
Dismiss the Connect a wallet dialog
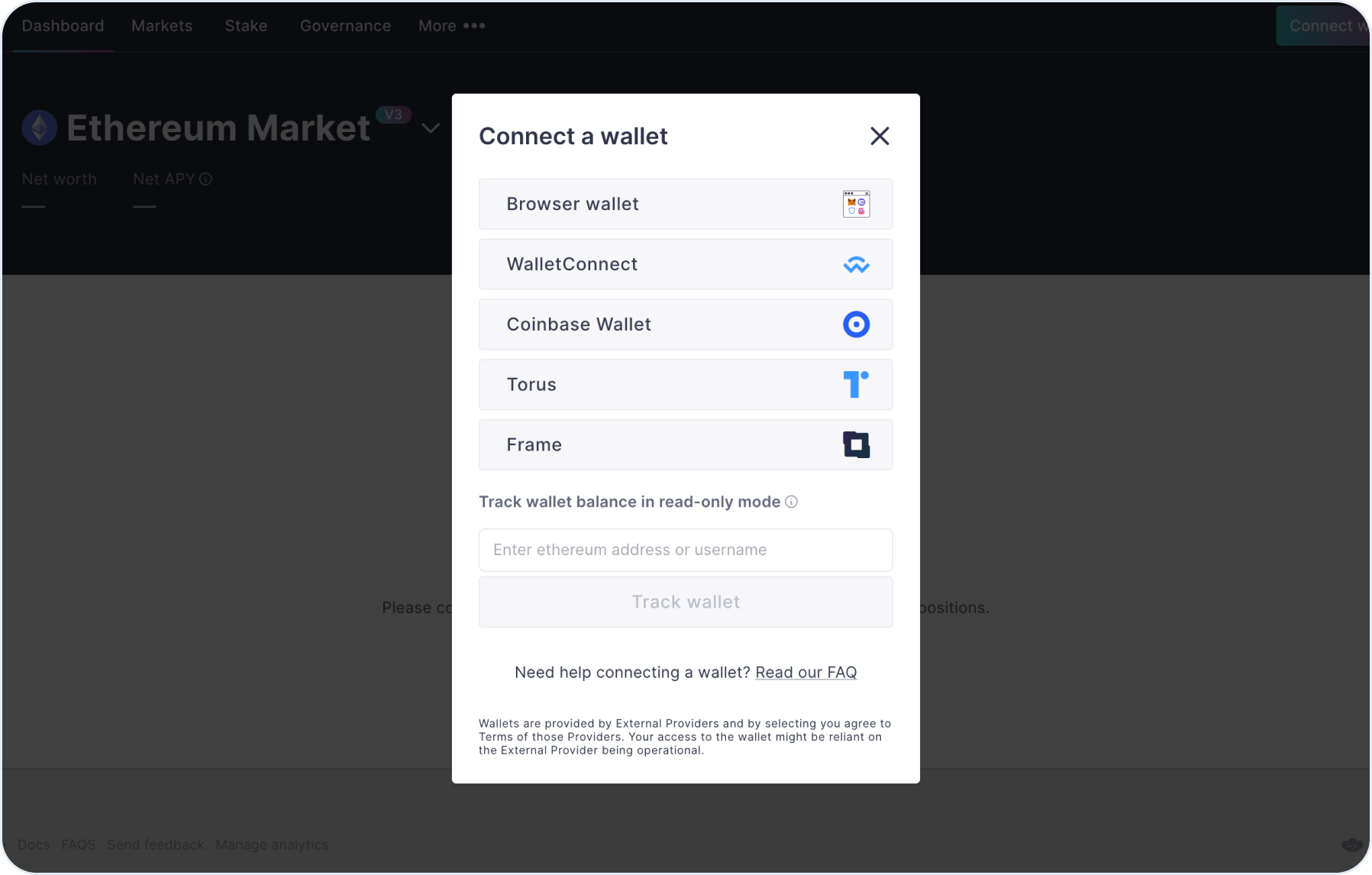[880, 136]
